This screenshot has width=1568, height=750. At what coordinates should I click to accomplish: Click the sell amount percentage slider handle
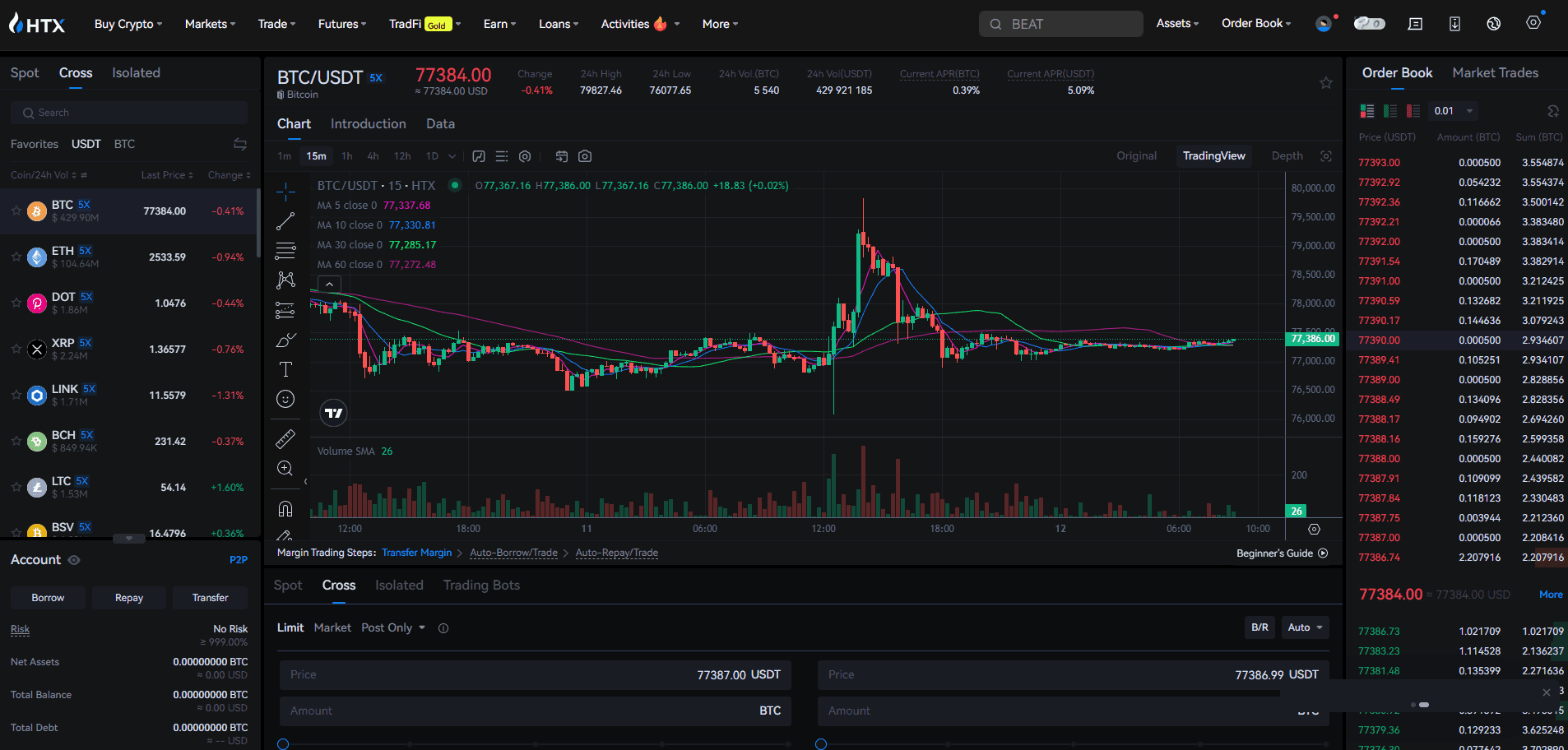pyautogui.click(x=821, y=744)
